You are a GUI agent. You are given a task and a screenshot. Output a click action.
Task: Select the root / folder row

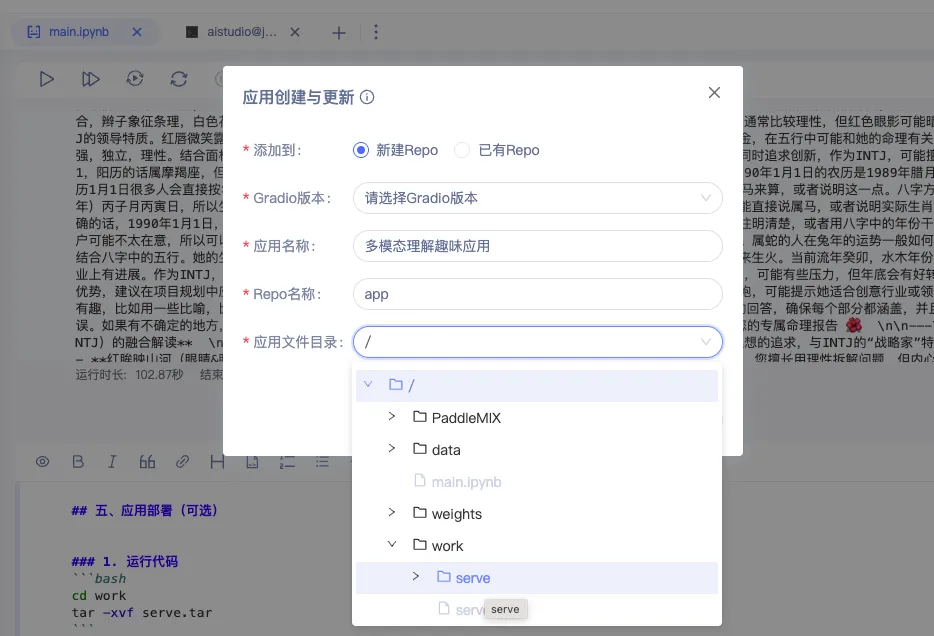pos(537,386)
